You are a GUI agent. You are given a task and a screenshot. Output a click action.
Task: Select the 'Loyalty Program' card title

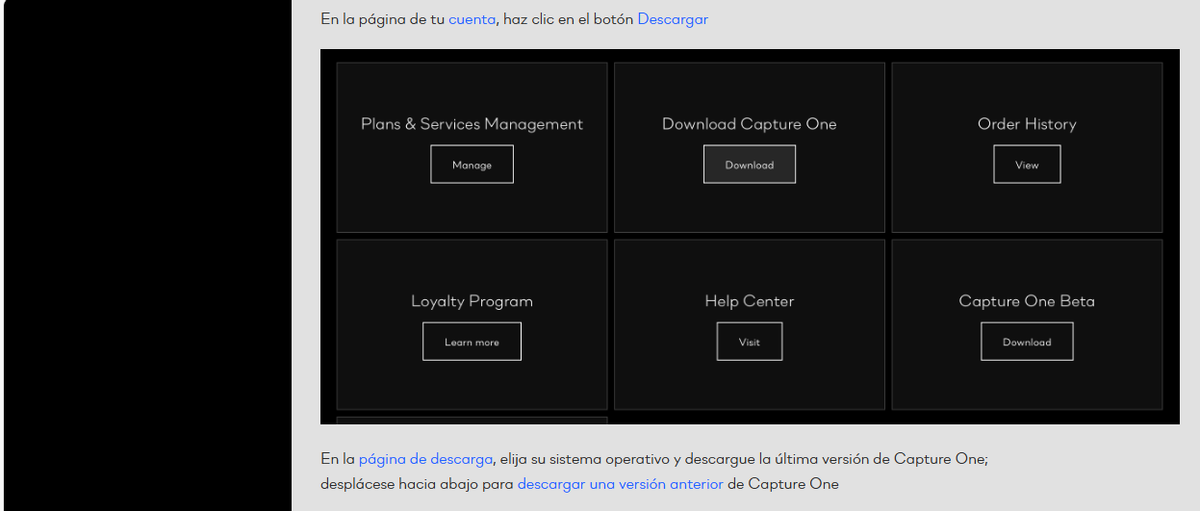pyautogui.click(x=471, y=301)
